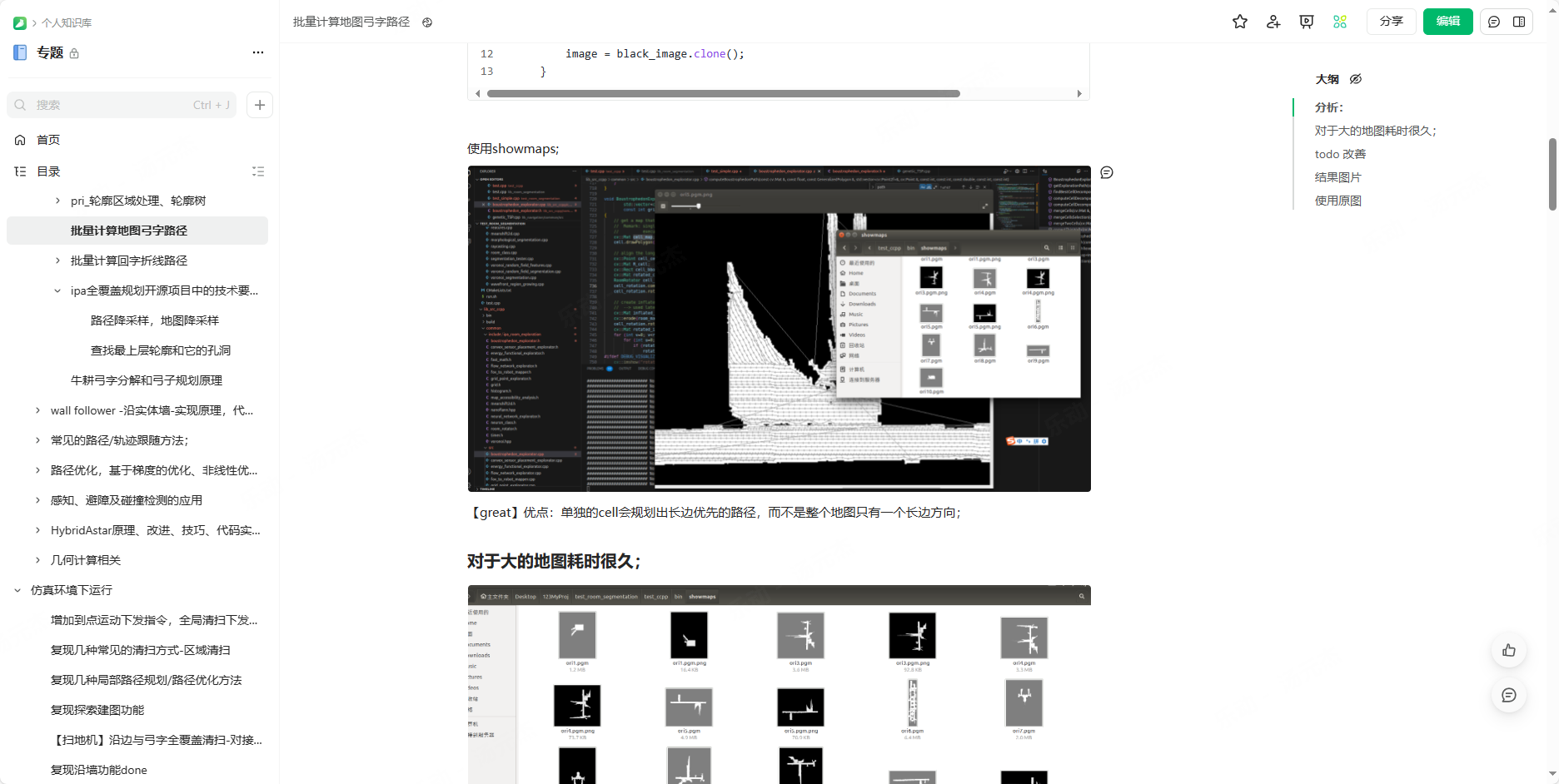This screenshot has width=1559, height=784.
Task: Open 路径降采样，地图降采样 page
Action: (x=155, y=320)
